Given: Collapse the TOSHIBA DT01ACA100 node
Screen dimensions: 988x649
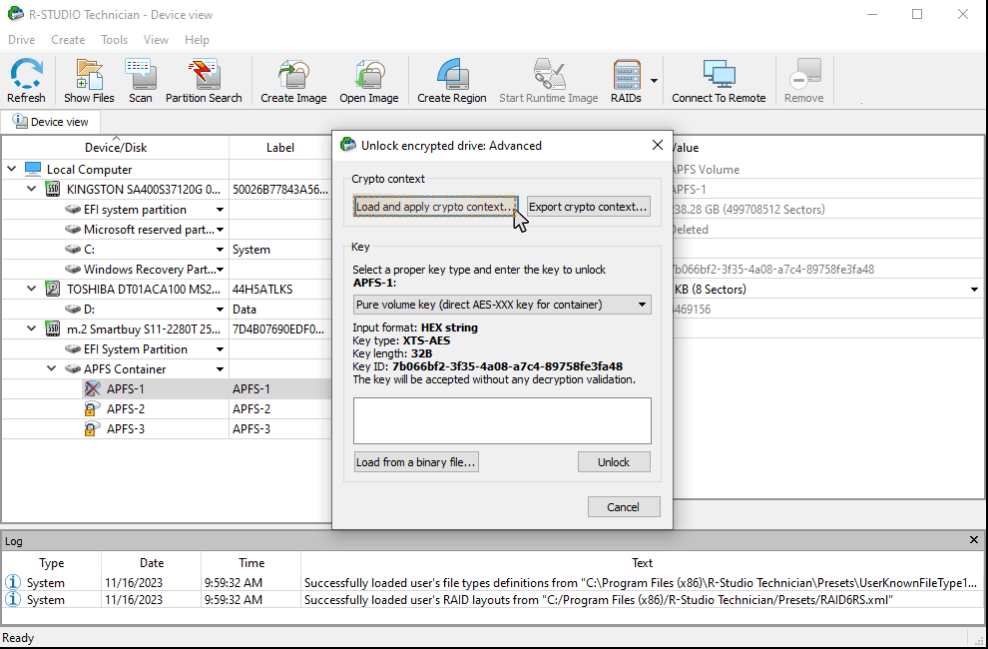Looking at the screenshot, I should click(x=32, y=289).
